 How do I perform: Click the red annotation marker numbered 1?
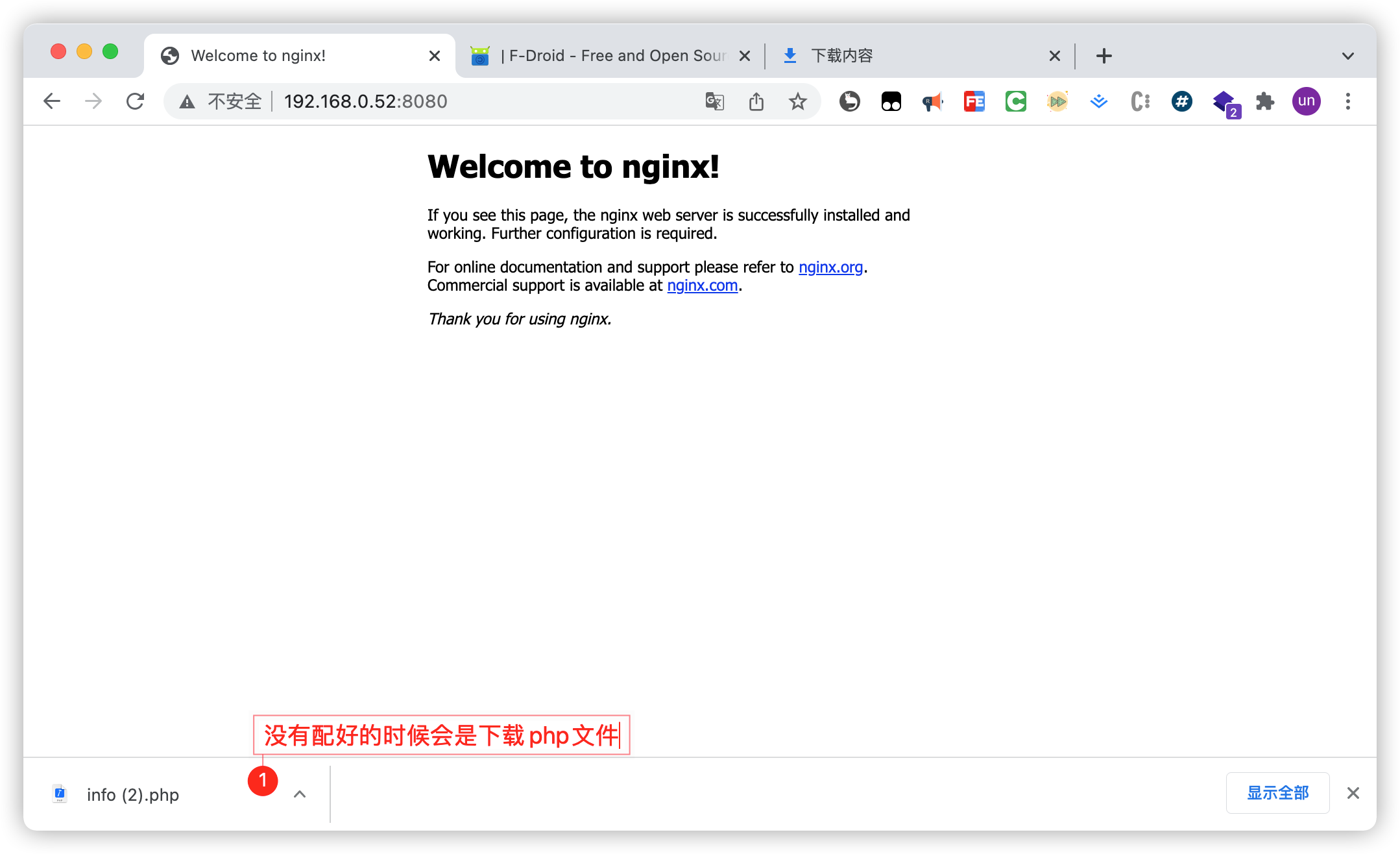[263, 781]
